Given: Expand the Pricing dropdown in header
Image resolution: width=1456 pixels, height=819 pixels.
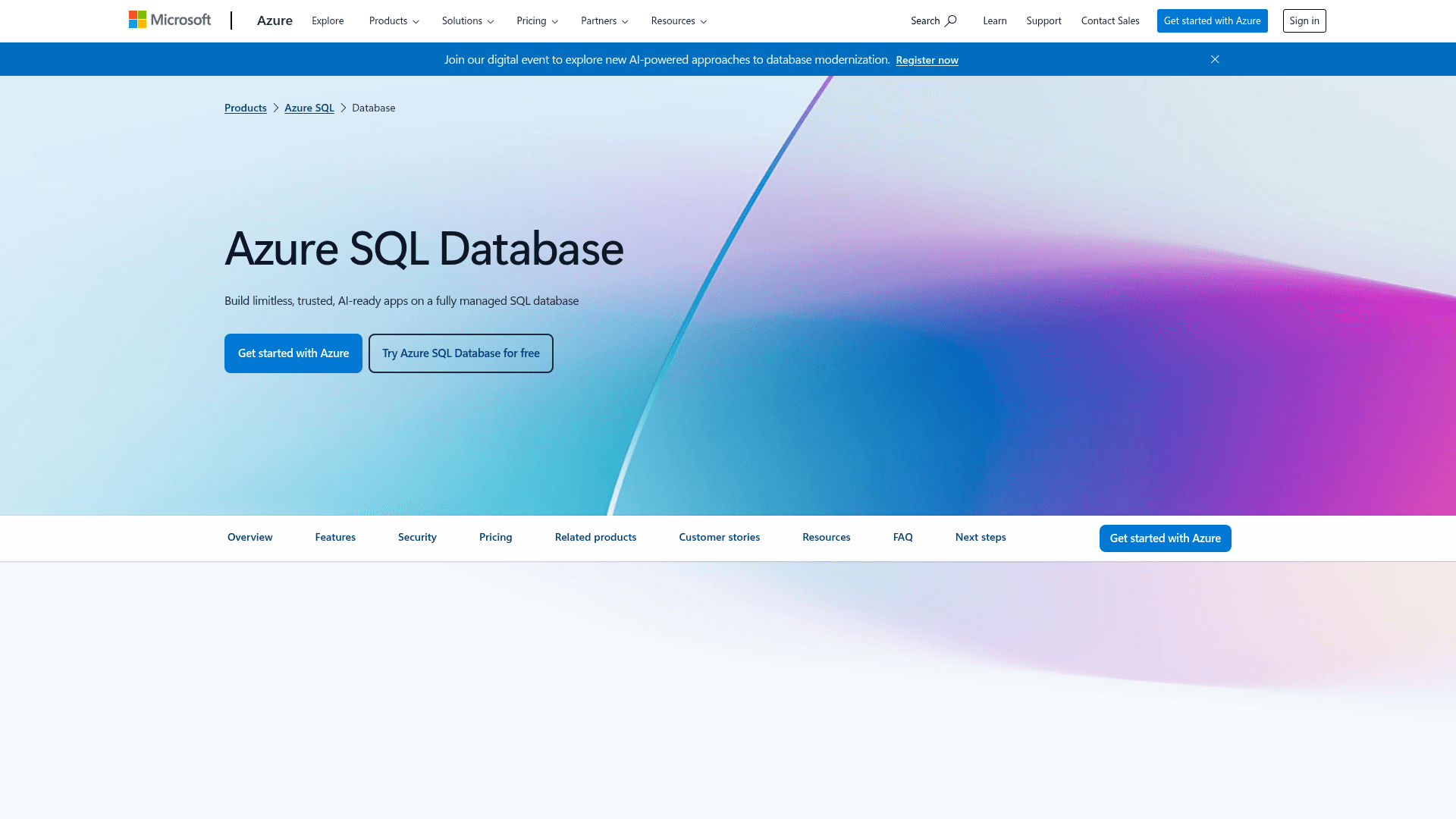Looking at the screenshot, I should click(538, 20).
